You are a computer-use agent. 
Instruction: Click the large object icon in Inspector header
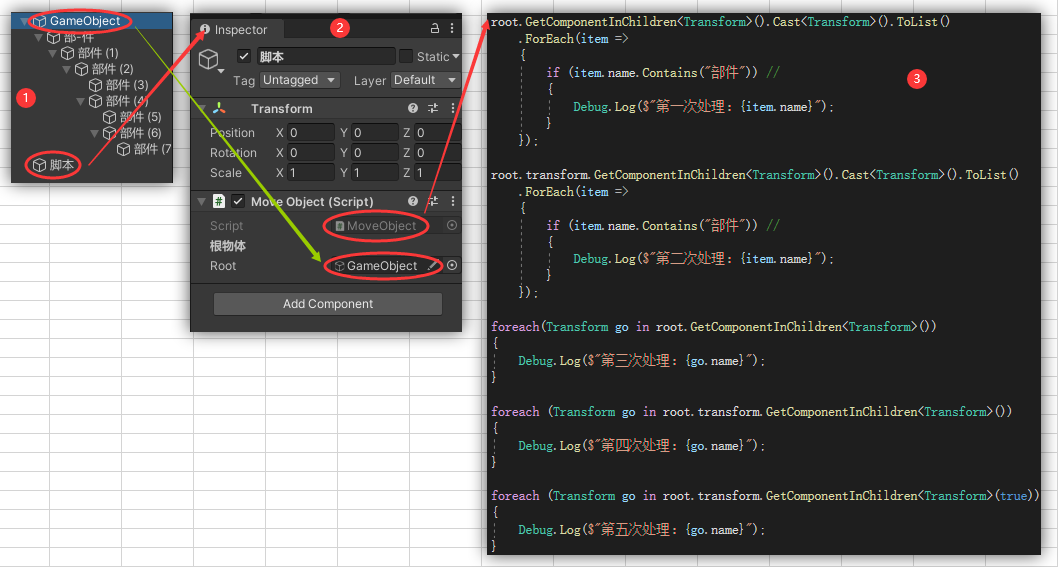208,58
